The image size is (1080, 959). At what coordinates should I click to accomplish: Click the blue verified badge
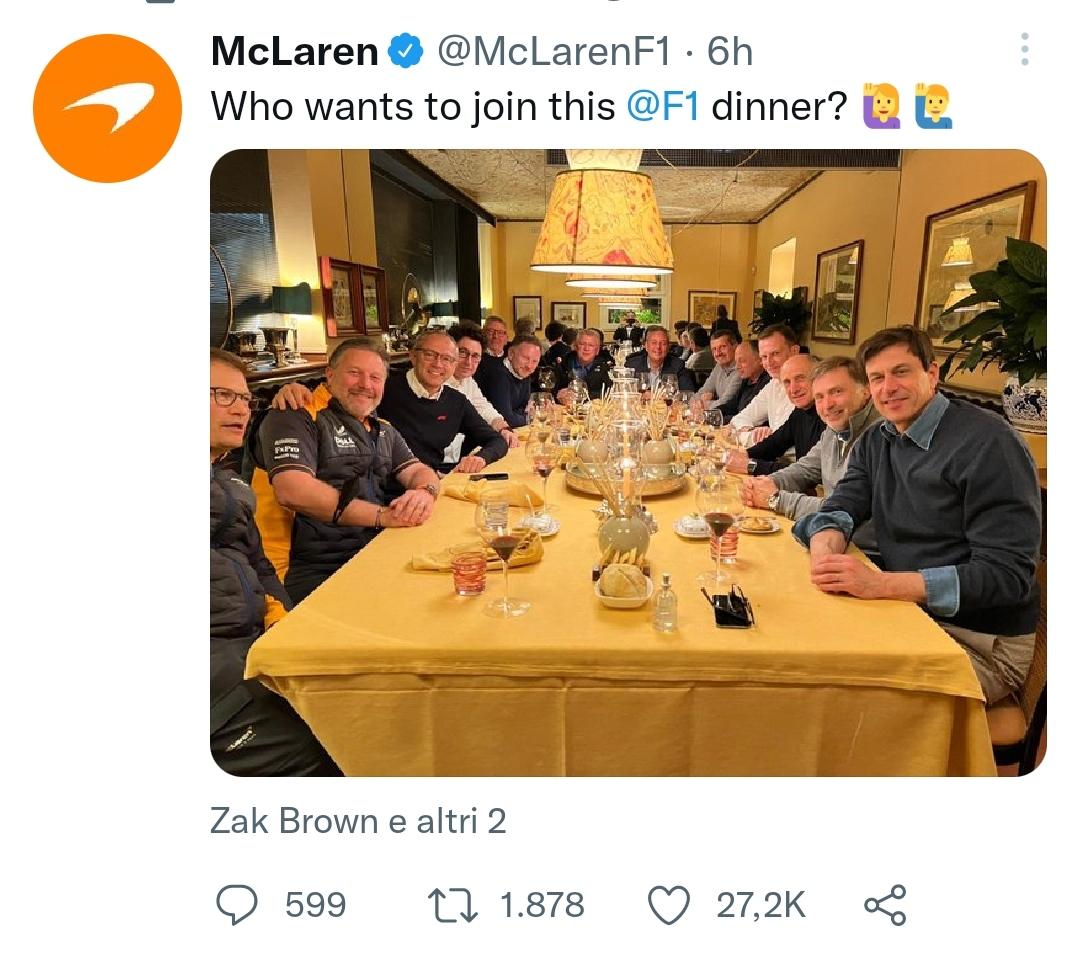tap(406, 51)
